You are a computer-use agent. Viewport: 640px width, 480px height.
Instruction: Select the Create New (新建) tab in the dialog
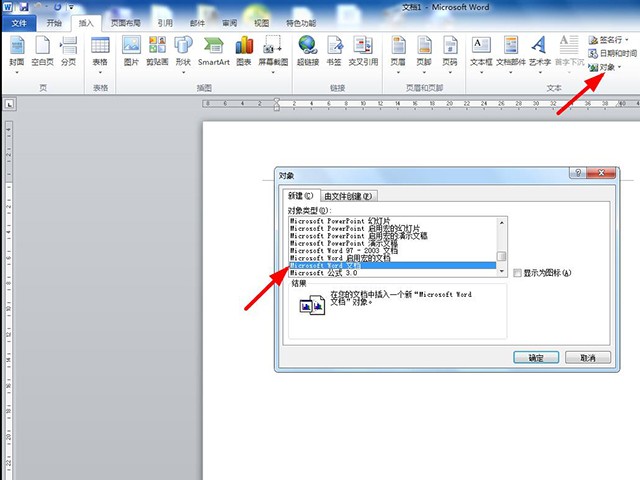point(301,196)
